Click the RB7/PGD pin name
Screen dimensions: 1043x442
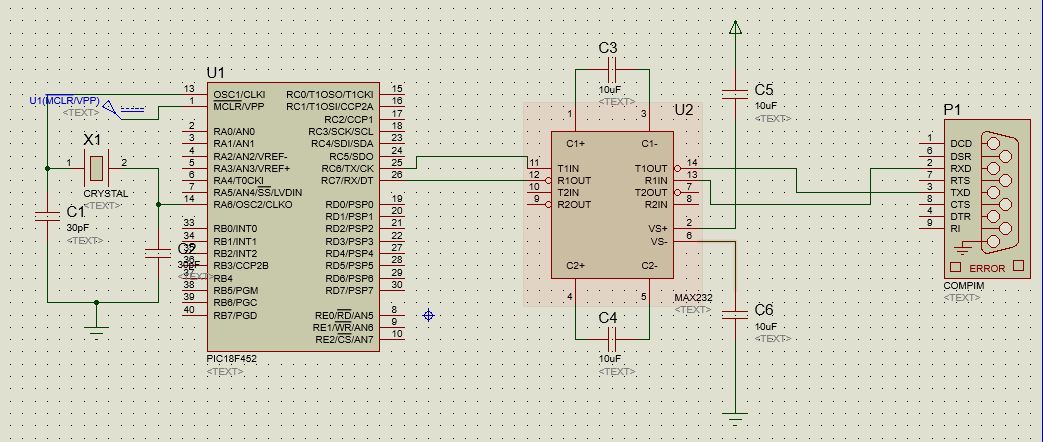(x=235, y=315)
